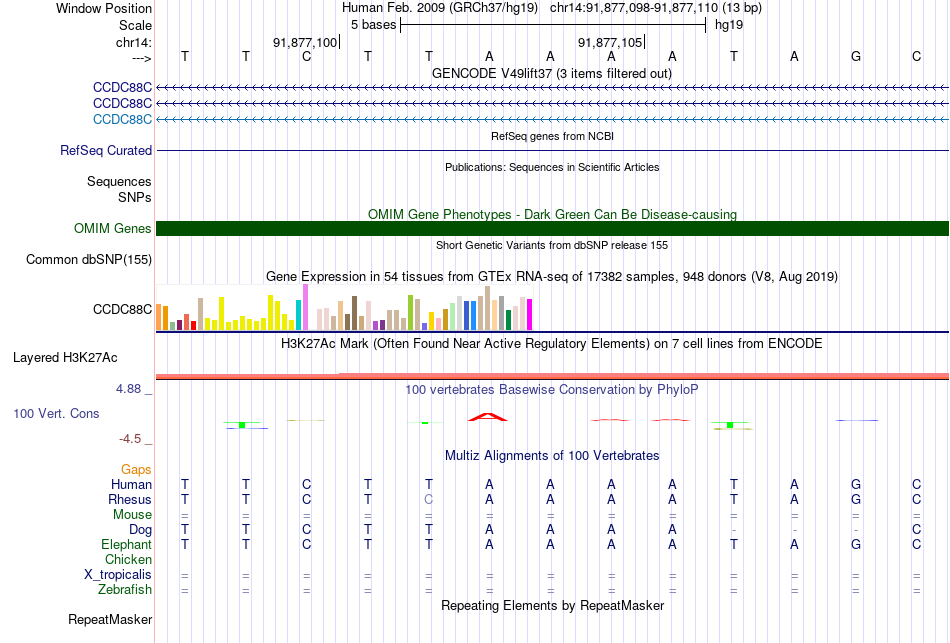Click the 91,877,100 coordinate marker
The image size is (950, 643).
point(305,42)
